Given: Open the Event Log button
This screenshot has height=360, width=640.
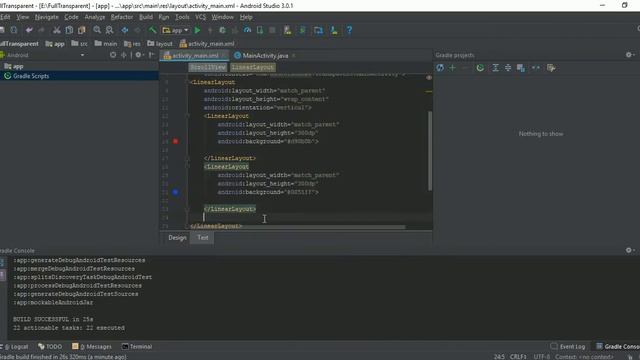Looking at the screenshot, I should (x=568, y=347).
